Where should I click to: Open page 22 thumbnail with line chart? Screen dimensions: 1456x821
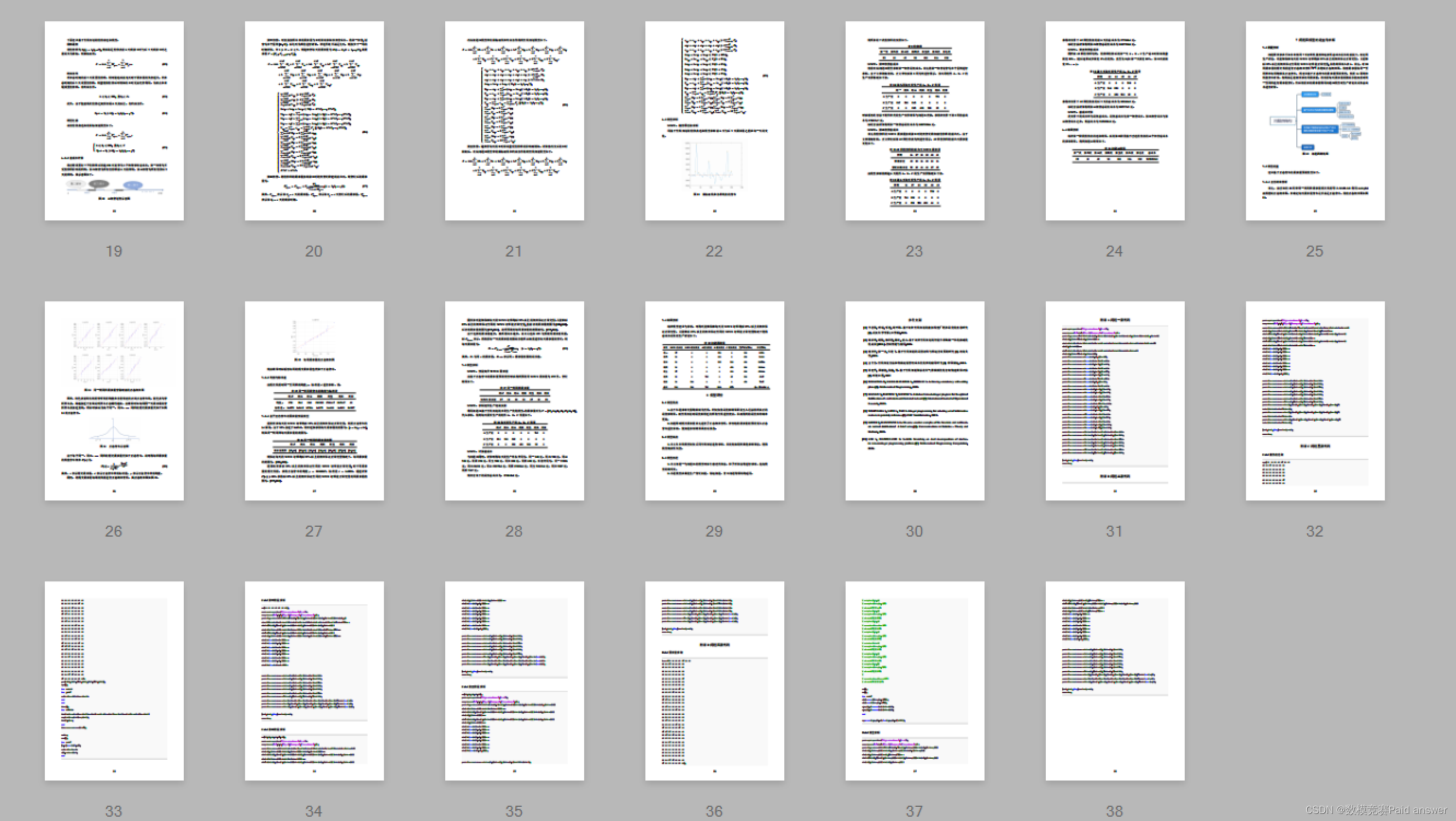(x=714, y=121)
